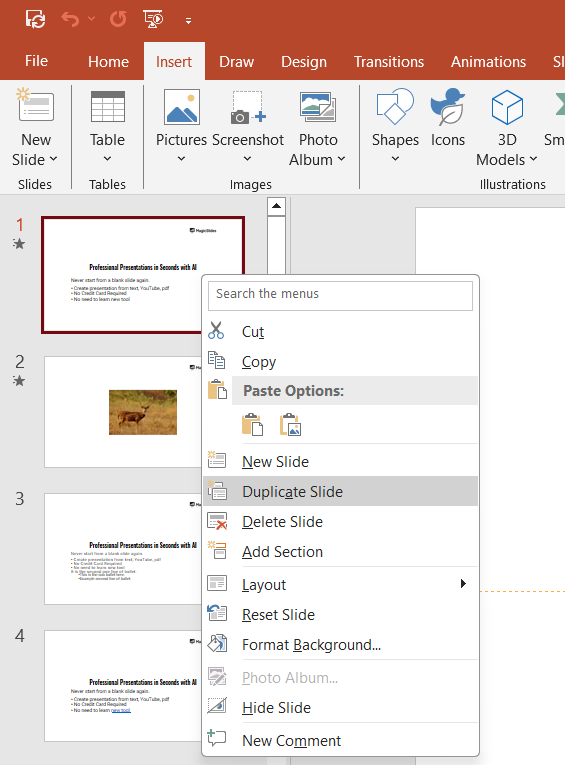The height and width of the screenshot is (765, 565).
Task: Expand the New Slide dropdown chevron
Action: 54,159
